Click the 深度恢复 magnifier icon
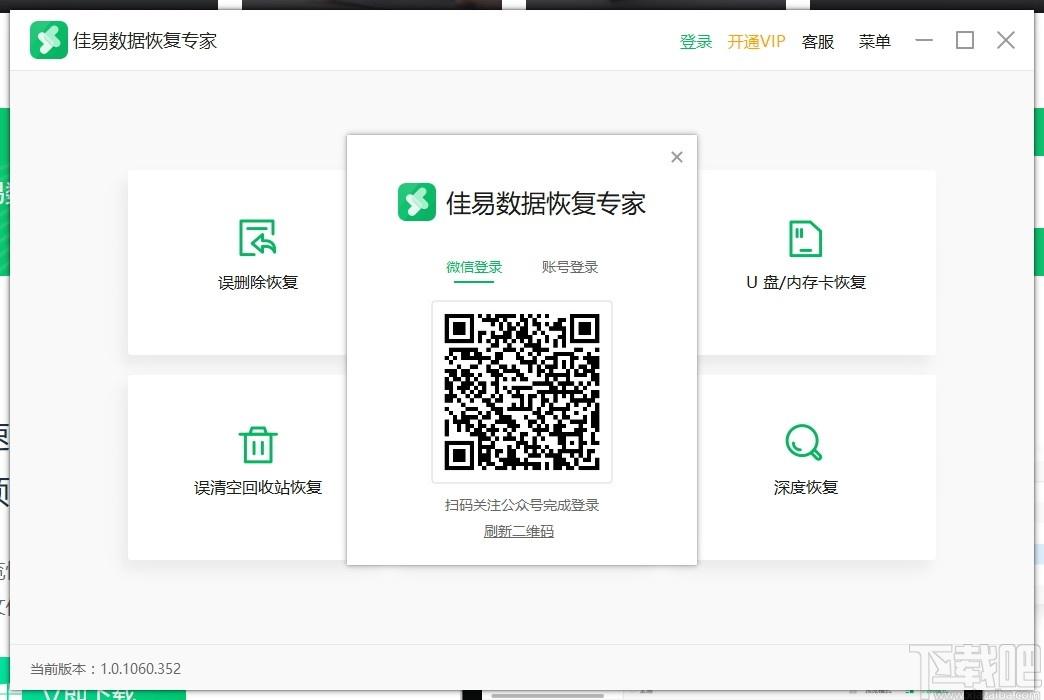The image size is (1044, 700). click(804, 442)
